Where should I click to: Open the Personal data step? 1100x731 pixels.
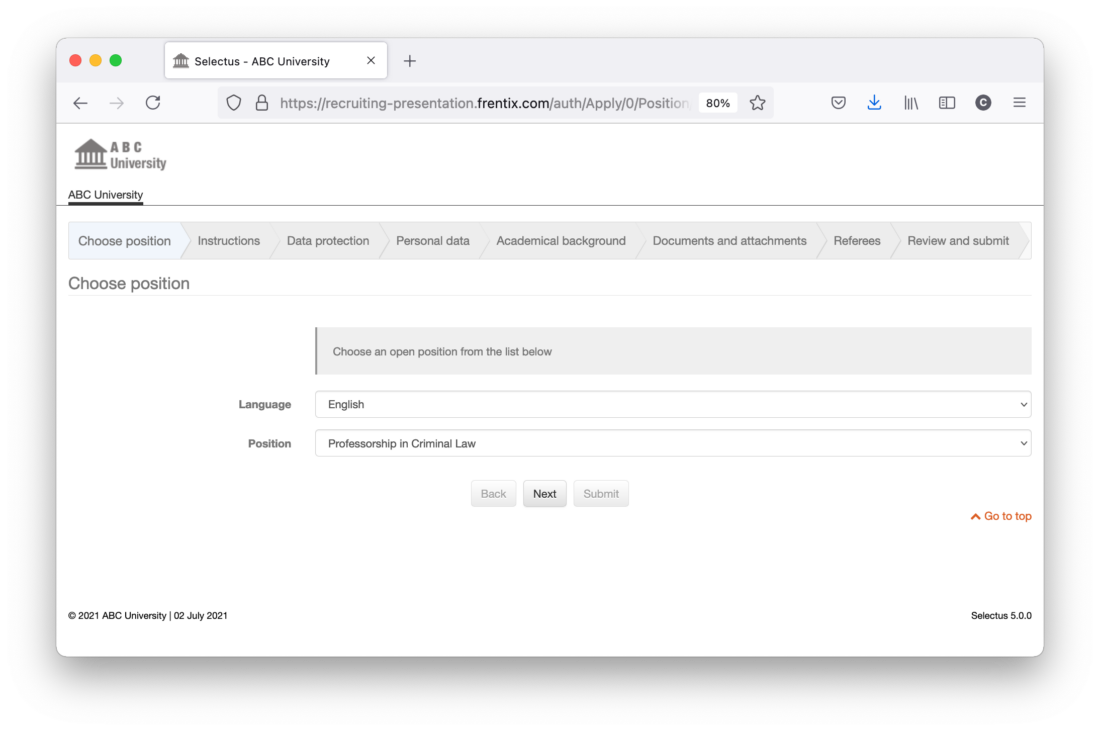pyautogui.click(x=432, y=241)
